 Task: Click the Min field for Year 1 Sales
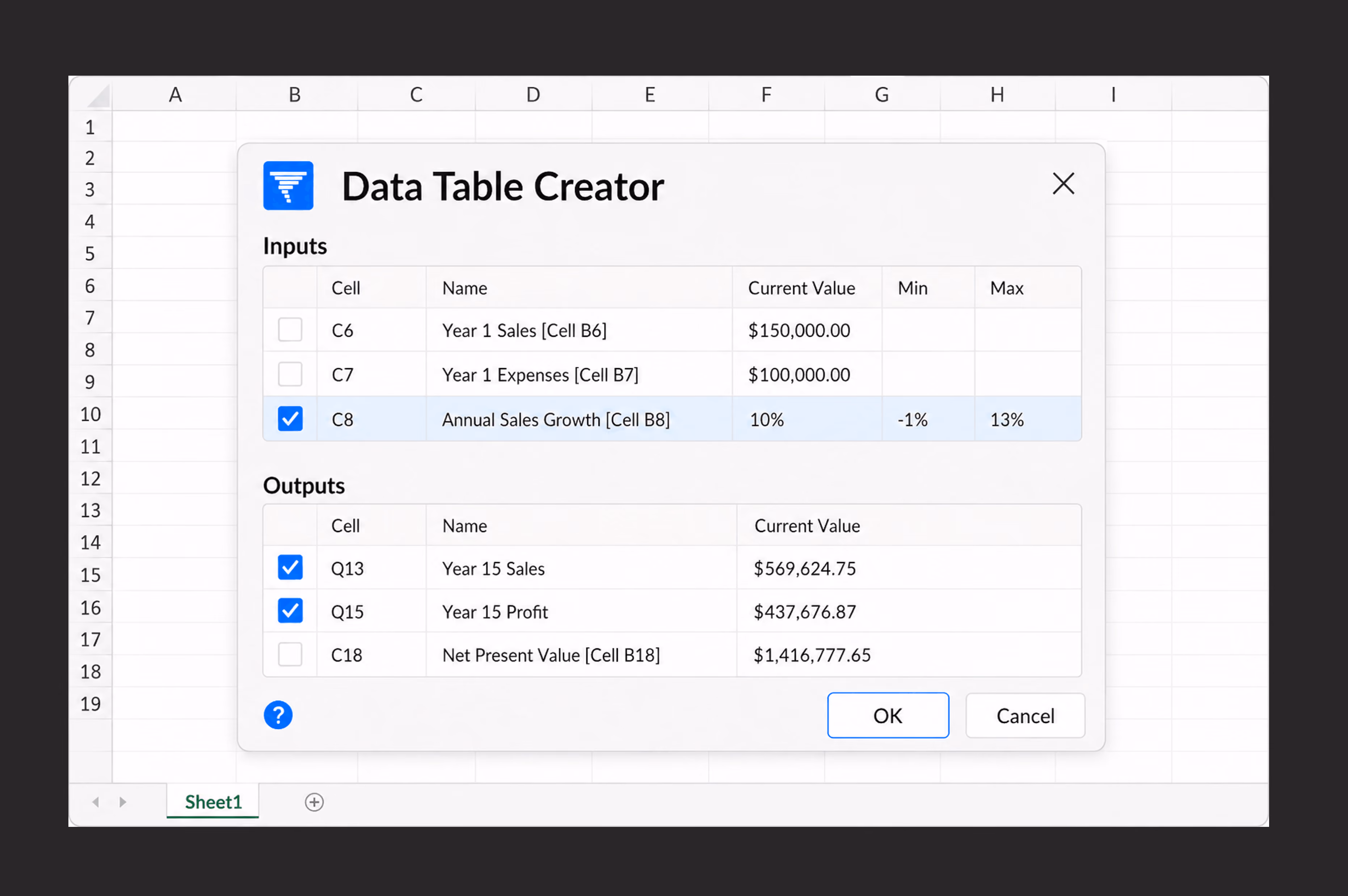pyautogui.click(x=928, y=330)
